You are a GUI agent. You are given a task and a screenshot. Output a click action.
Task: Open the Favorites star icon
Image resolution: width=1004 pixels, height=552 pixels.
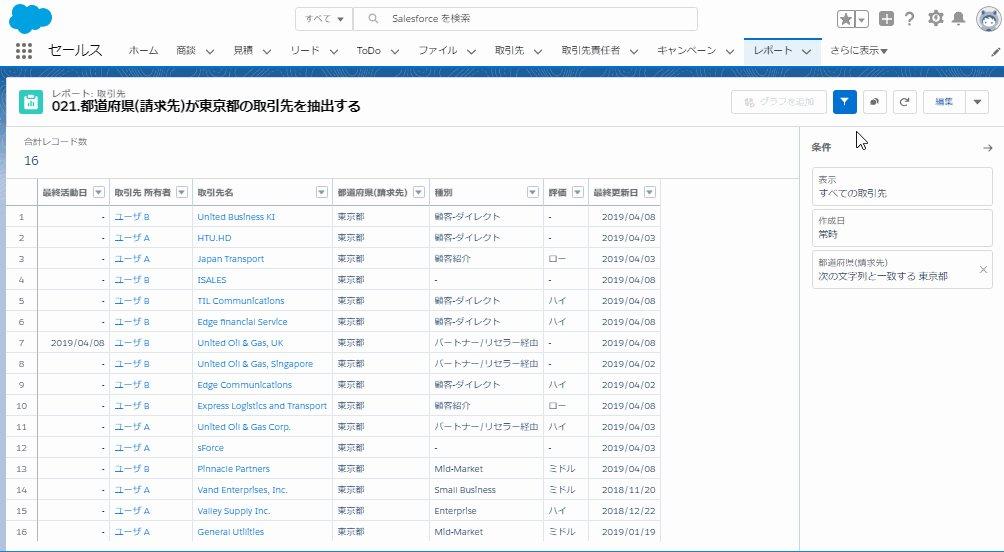[x=846, y=19]
